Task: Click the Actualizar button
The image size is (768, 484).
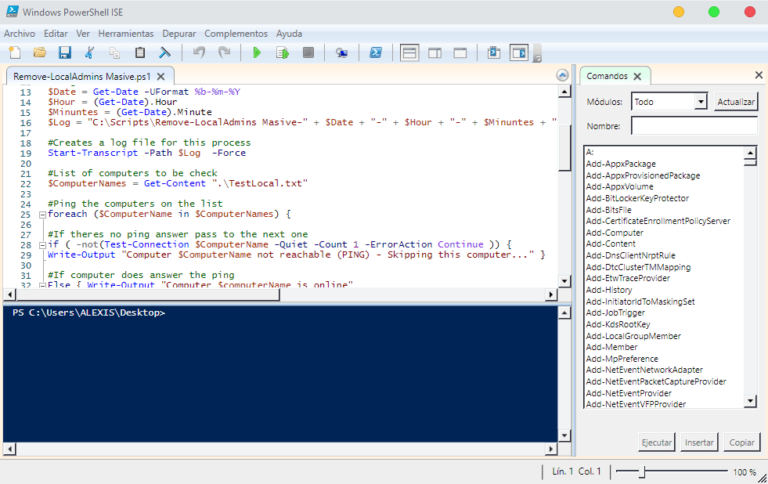Action: point(736,102)
